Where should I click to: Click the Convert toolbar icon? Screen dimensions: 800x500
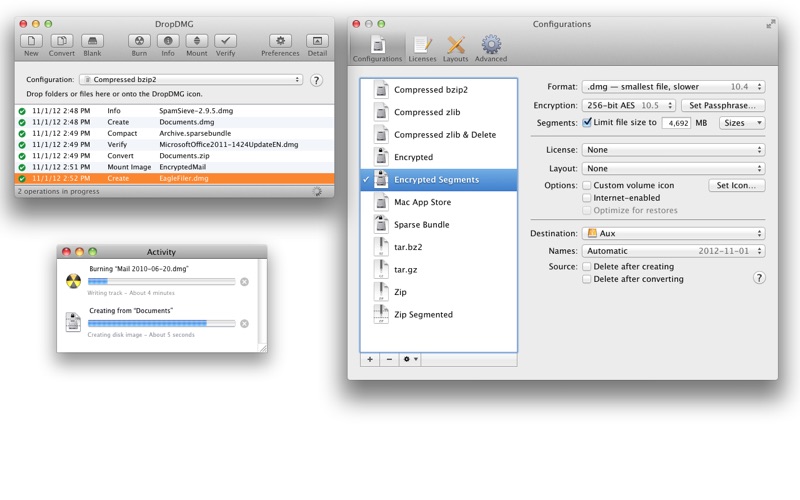point(62,42)
